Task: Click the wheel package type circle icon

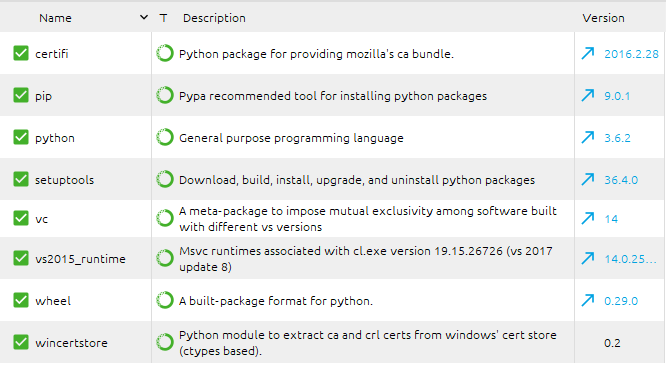Action: click(165, 300)
